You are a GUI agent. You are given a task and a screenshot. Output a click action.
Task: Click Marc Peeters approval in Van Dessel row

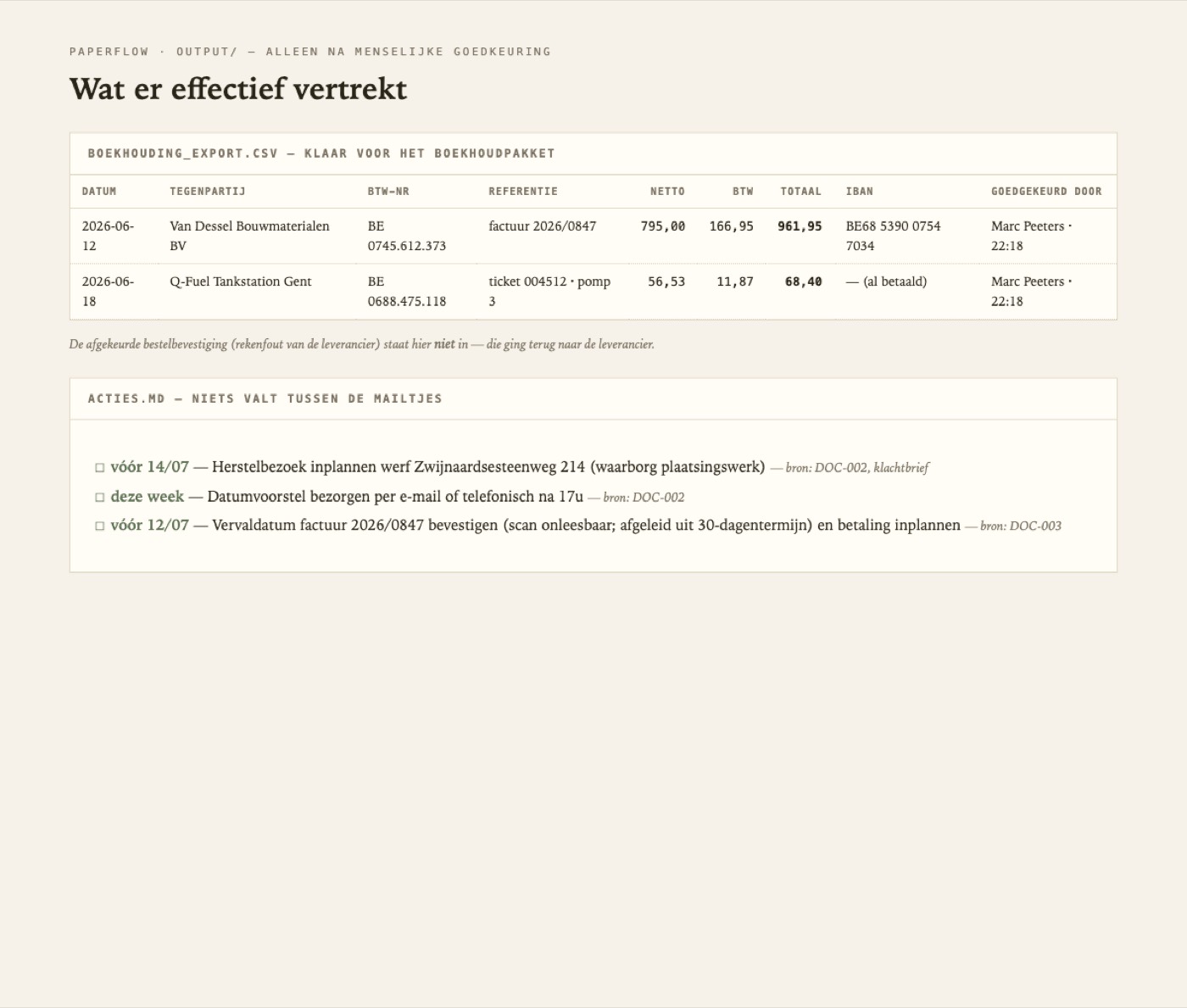pos(1031,236)
